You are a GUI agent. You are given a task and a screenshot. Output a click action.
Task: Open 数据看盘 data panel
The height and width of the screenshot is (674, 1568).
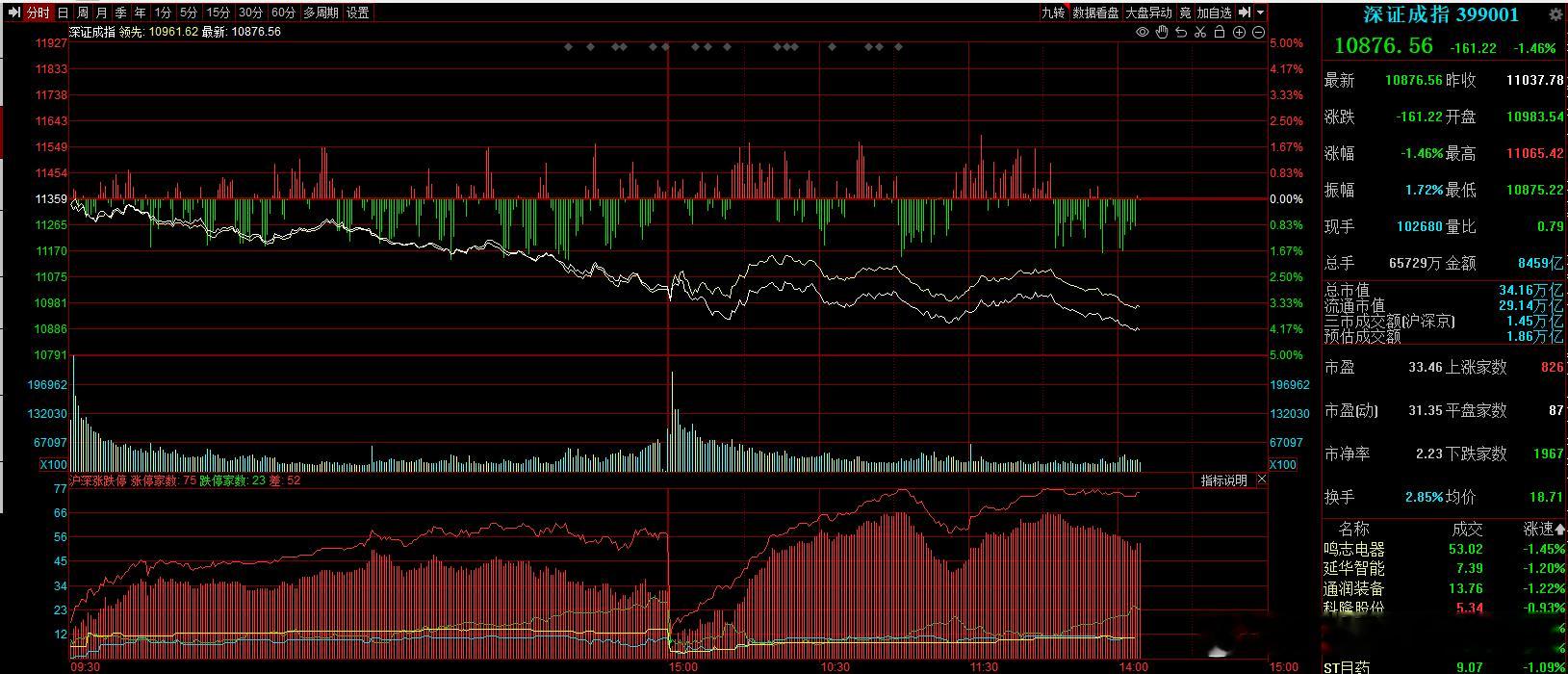click(1095, 13)
